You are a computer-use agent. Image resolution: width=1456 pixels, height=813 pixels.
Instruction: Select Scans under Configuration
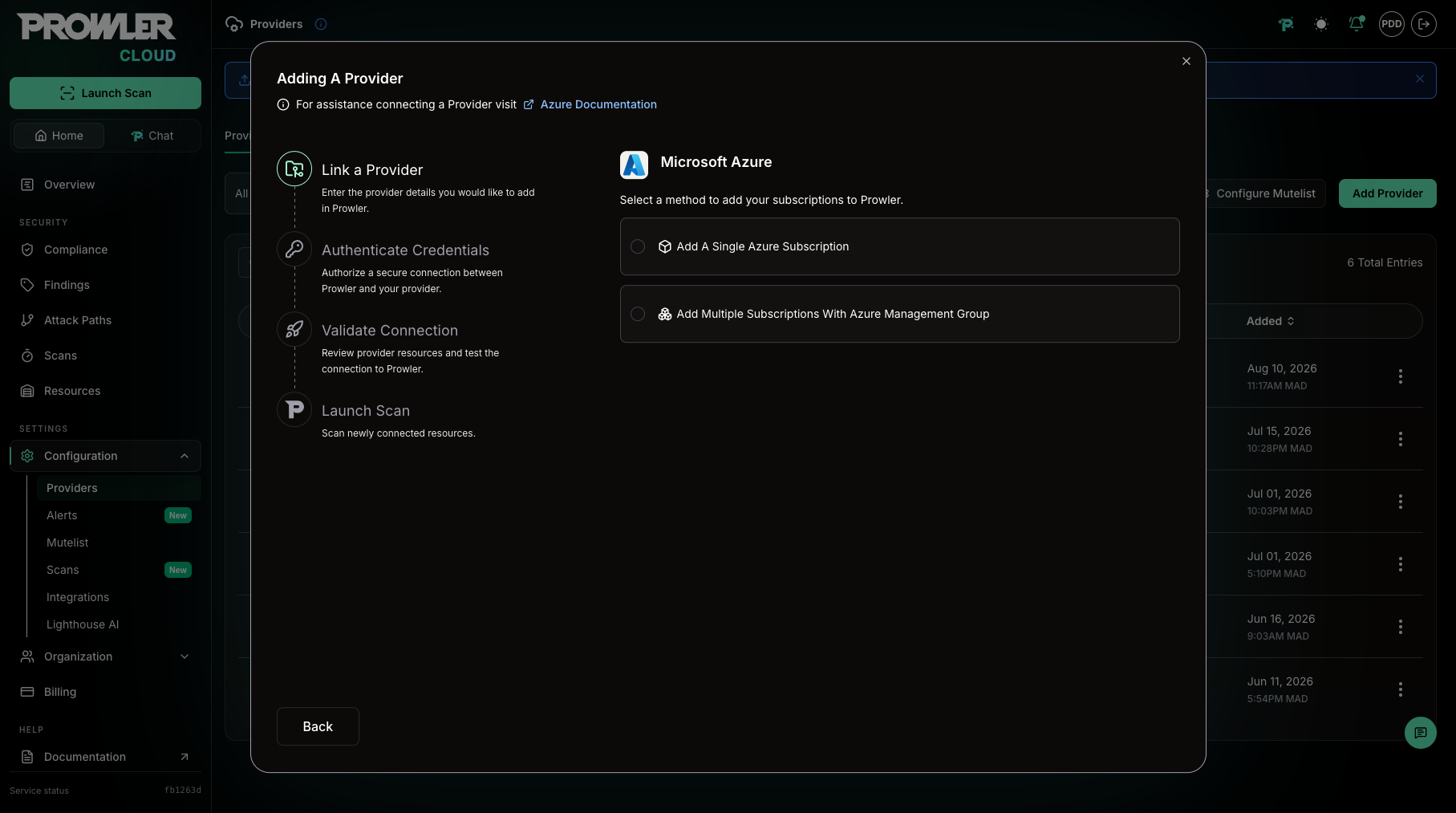tap(119, 570)
